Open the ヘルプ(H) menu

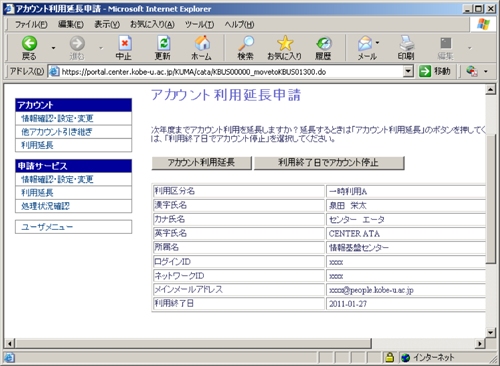239,24
